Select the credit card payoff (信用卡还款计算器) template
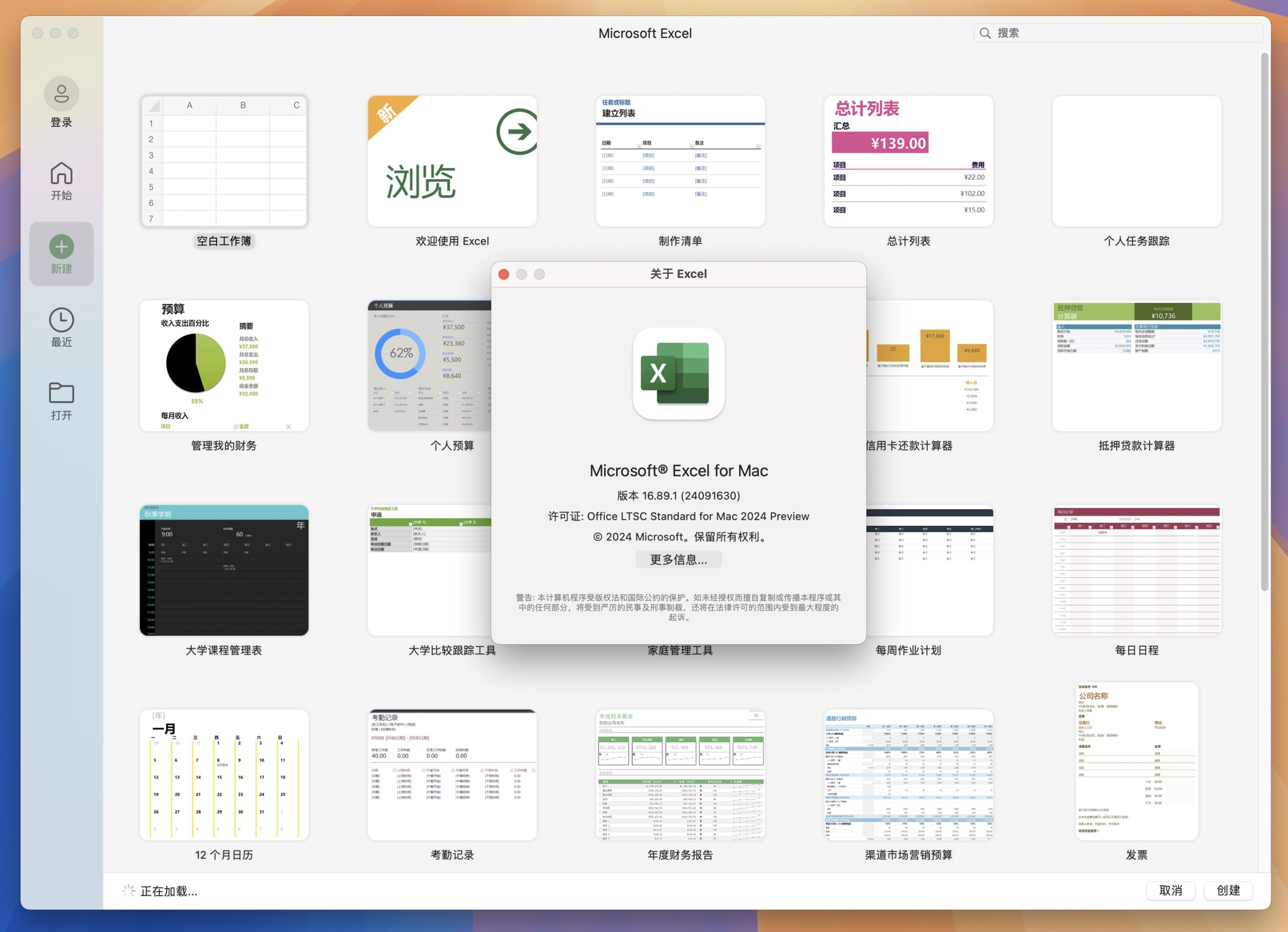Screen dimensions: 1288x932 coord(930,366)
